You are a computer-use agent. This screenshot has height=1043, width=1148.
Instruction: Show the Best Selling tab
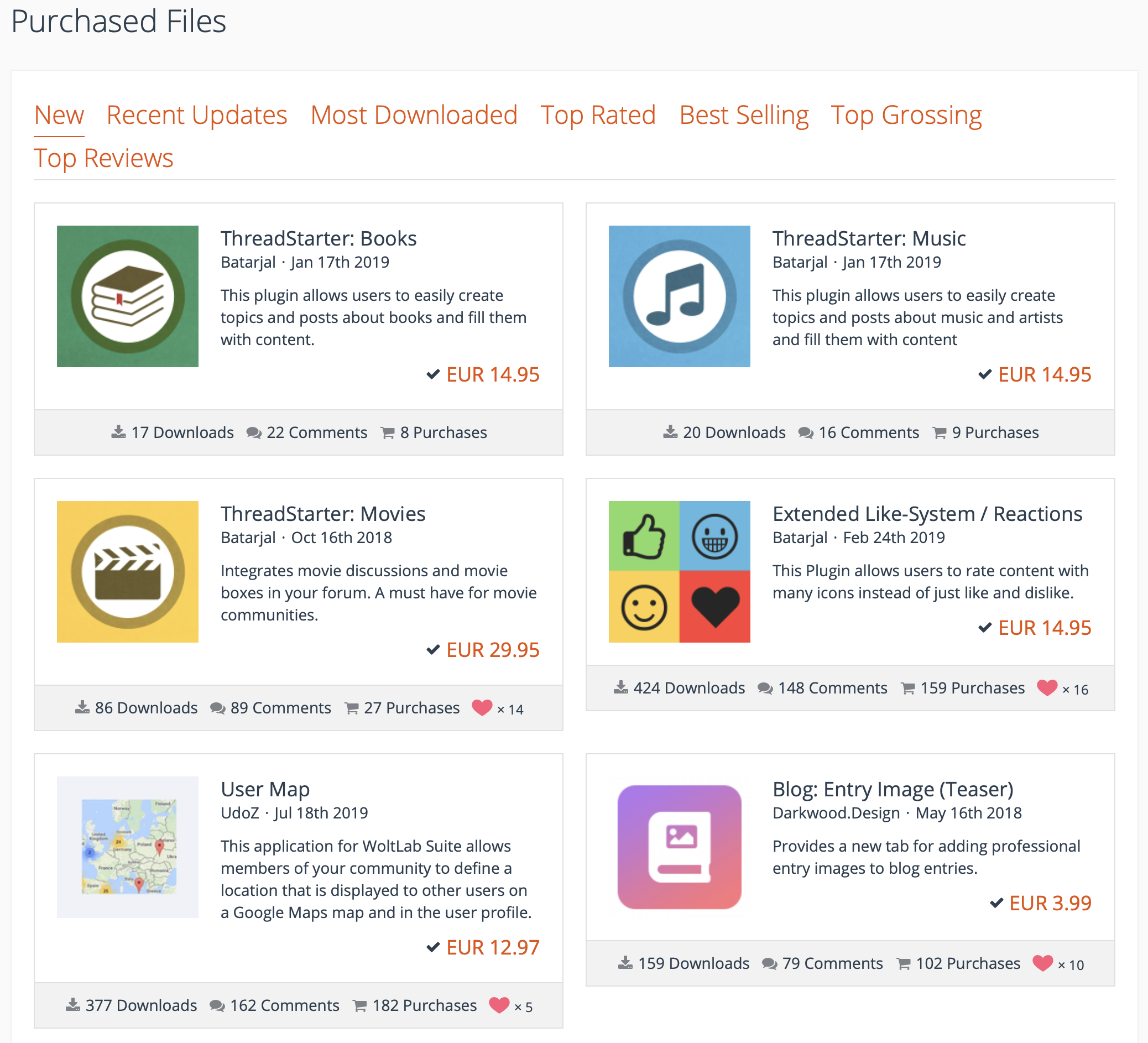pyautogui.click(x=744, y=115)
